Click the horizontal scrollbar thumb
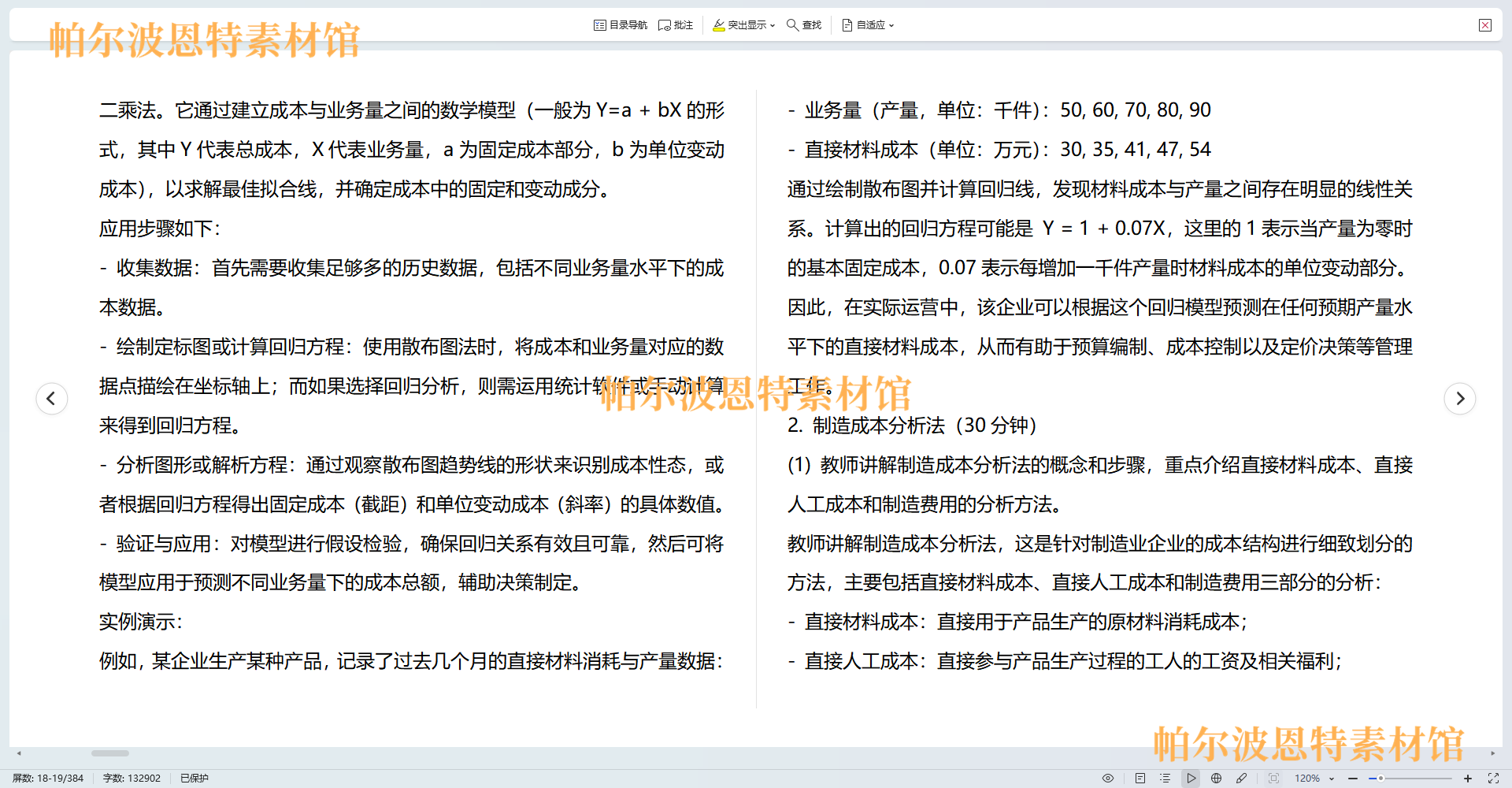The width and height of the screenshot is (1512, 788). point(110,753)
